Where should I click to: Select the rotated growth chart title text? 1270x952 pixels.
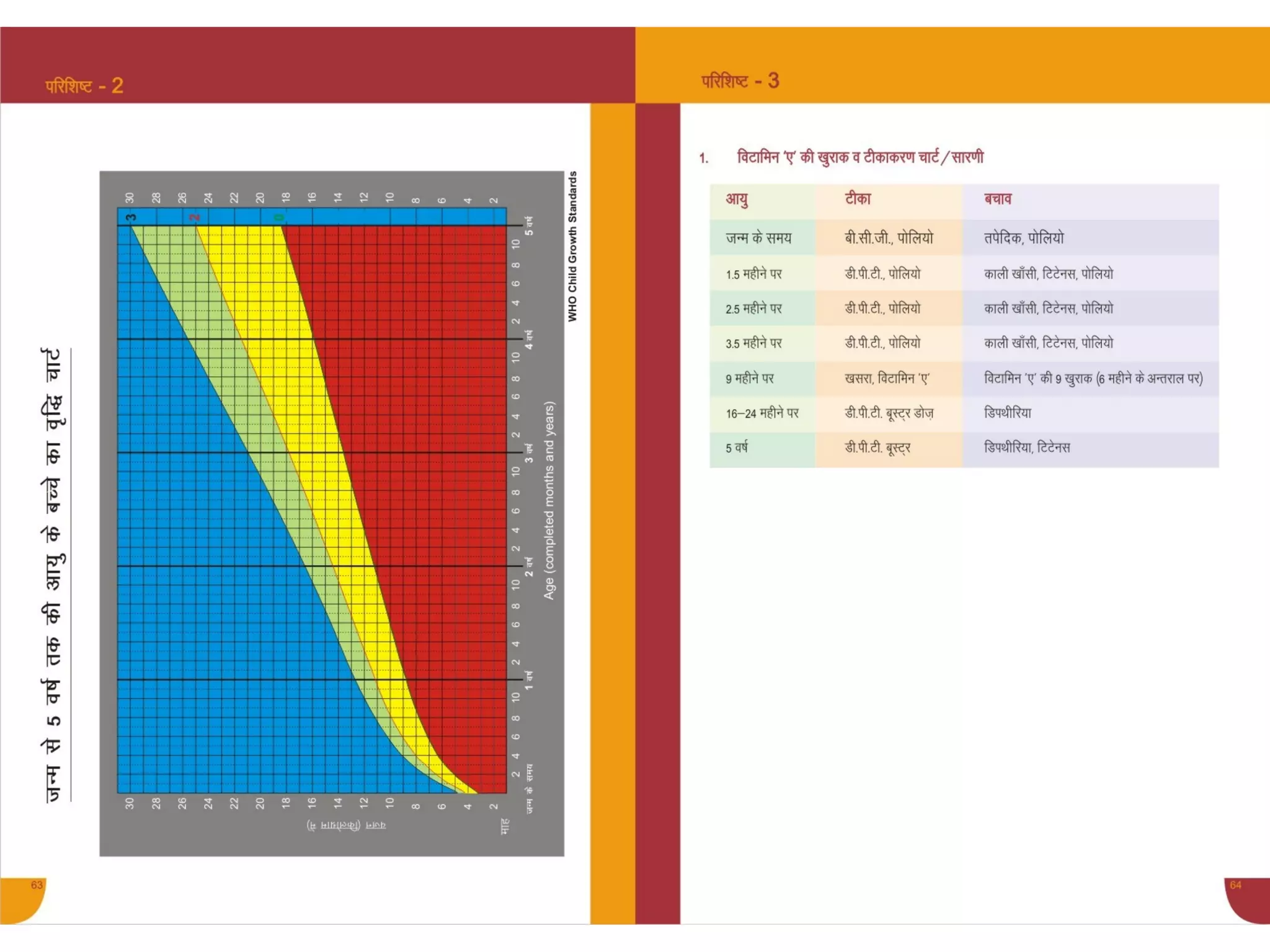tap(53, 575)
